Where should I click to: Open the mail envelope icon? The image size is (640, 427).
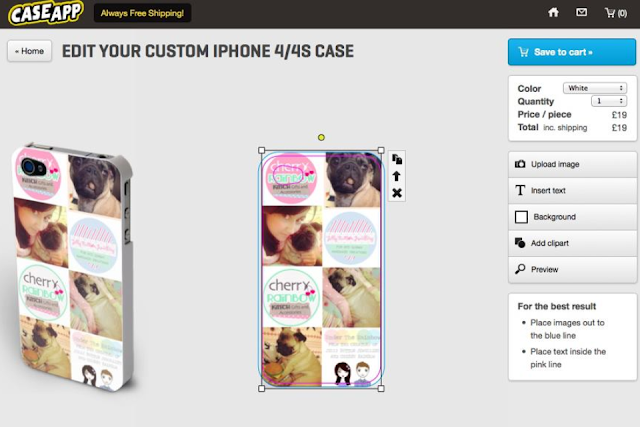pos(581,13)
